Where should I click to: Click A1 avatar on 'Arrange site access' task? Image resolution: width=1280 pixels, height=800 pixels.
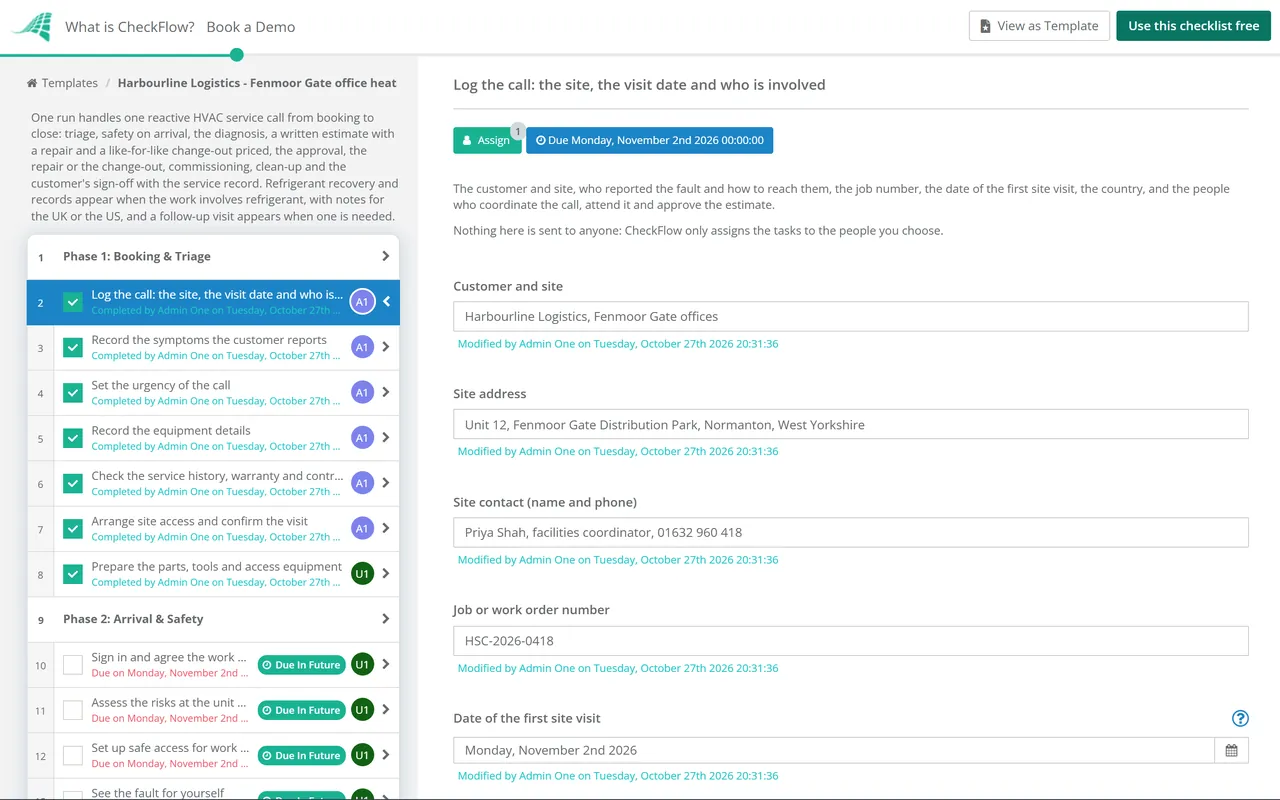point(362,528)
